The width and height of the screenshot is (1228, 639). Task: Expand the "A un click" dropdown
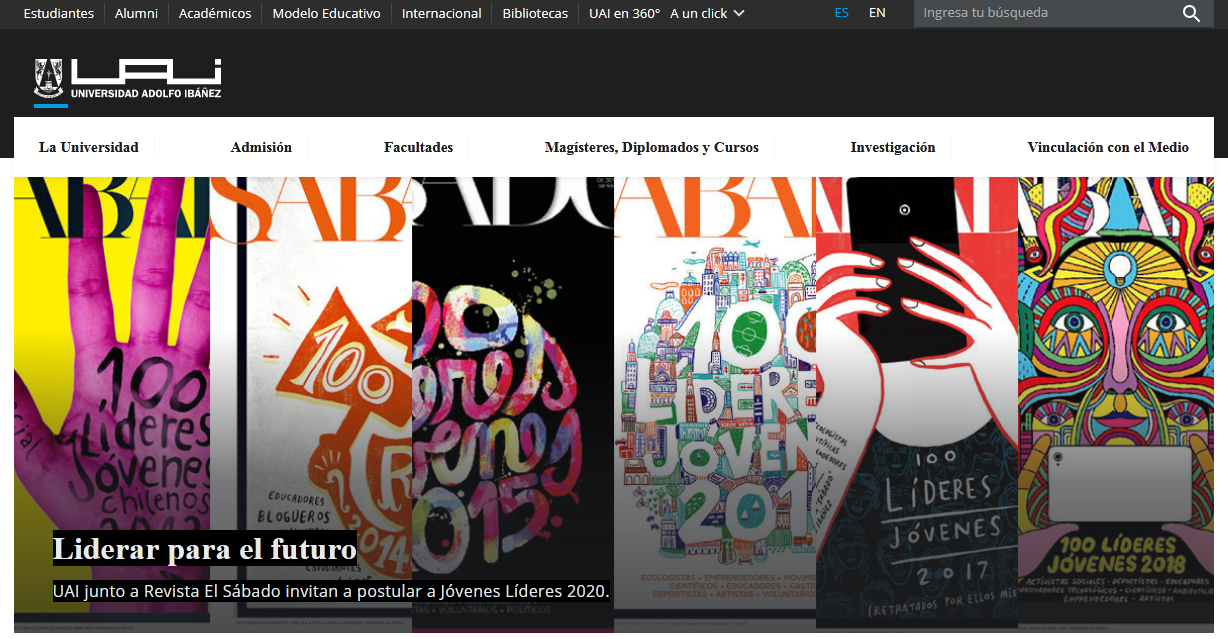[x=707, y=13]
